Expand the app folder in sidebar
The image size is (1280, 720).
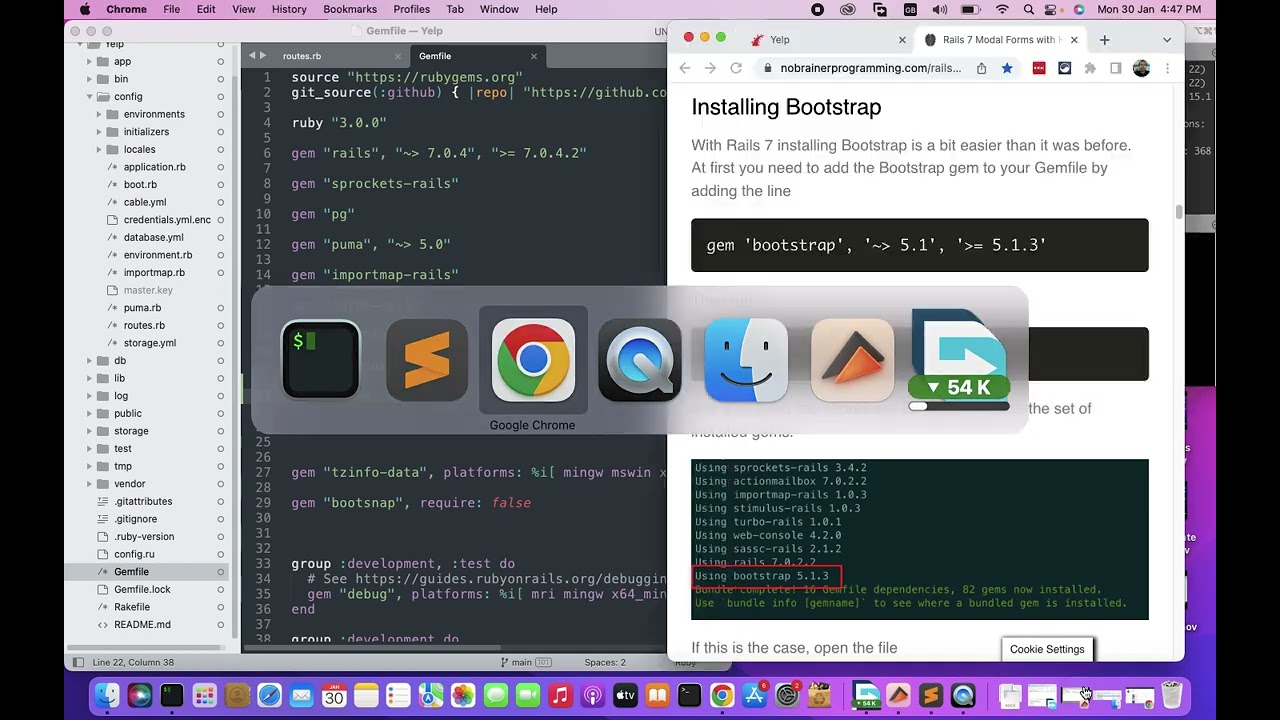coord(89,61)
